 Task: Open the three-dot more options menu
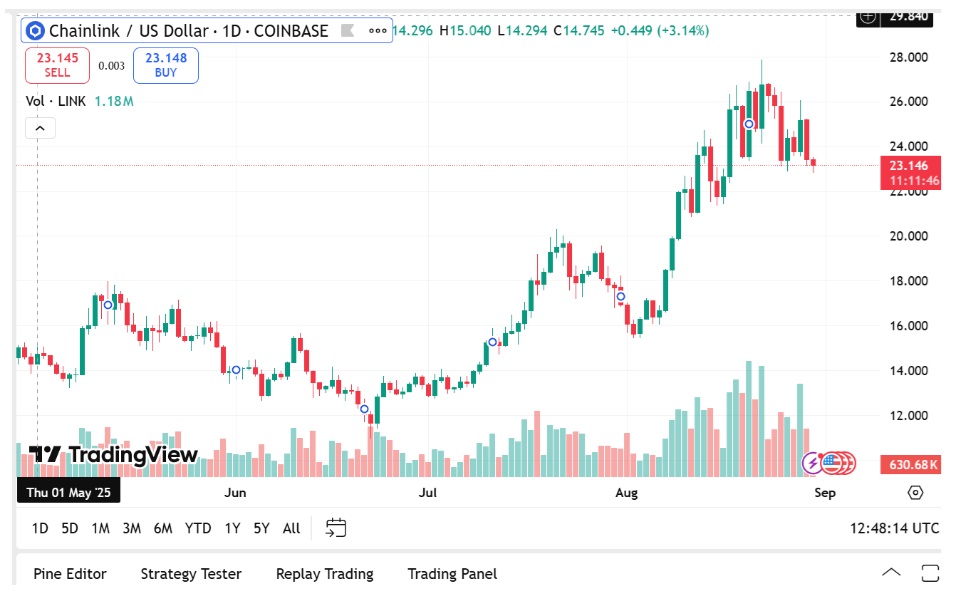pyautogui.click(x=378, y=31)
